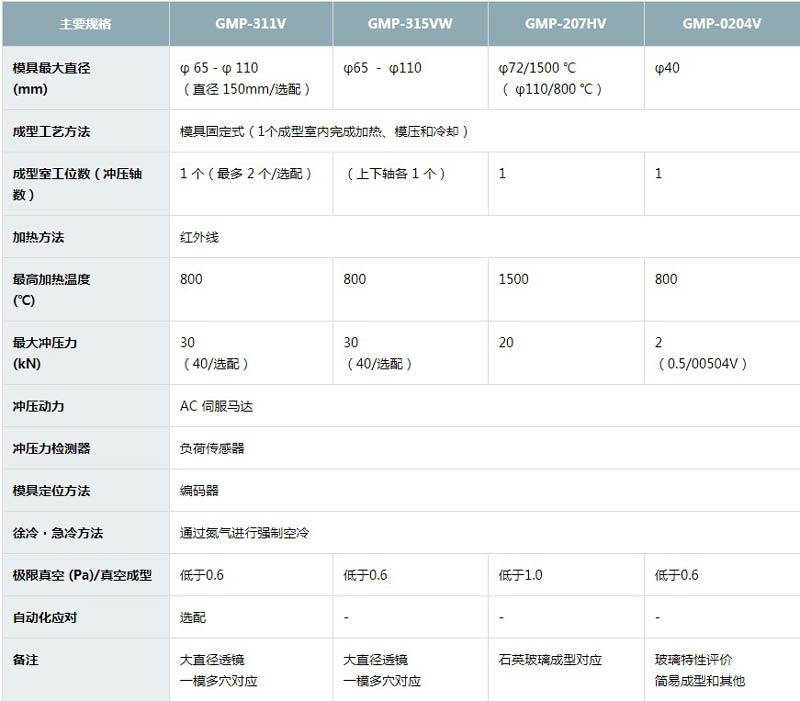Click the 20 press force value
This screenshot has width=800, height=701.
click(x=506, y=342)
